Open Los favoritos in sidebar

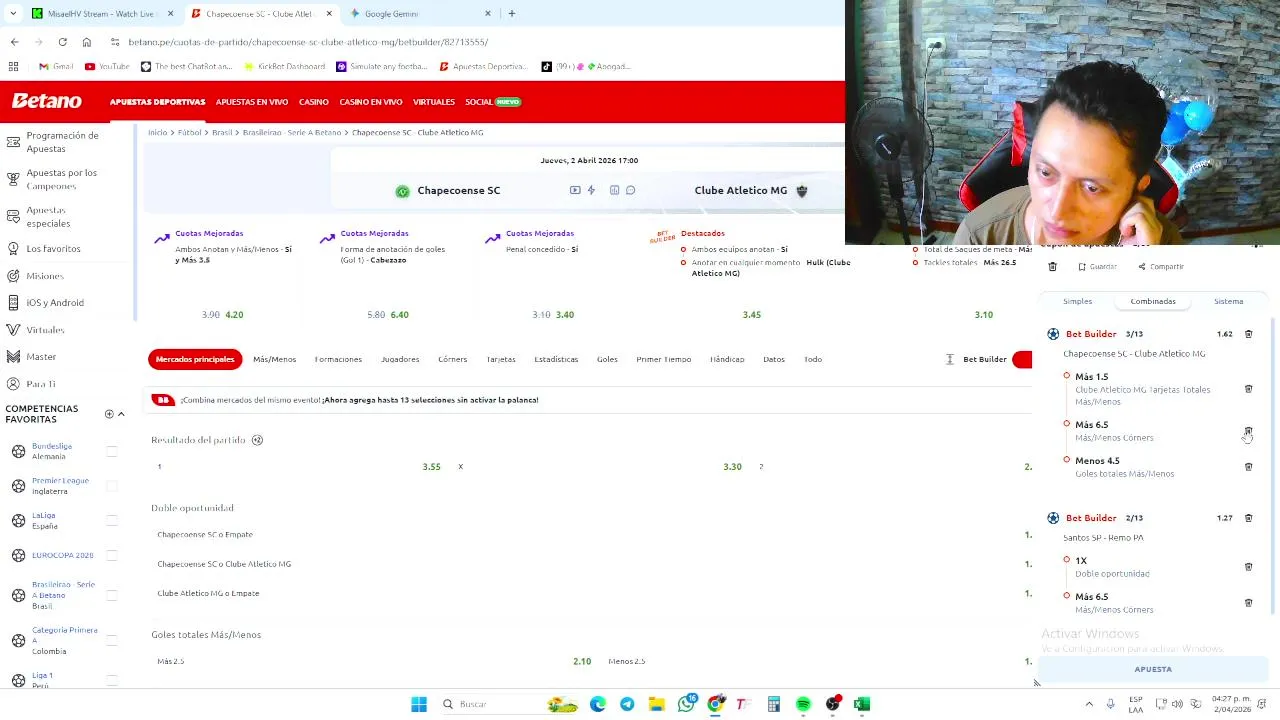[x=53, y=248]
